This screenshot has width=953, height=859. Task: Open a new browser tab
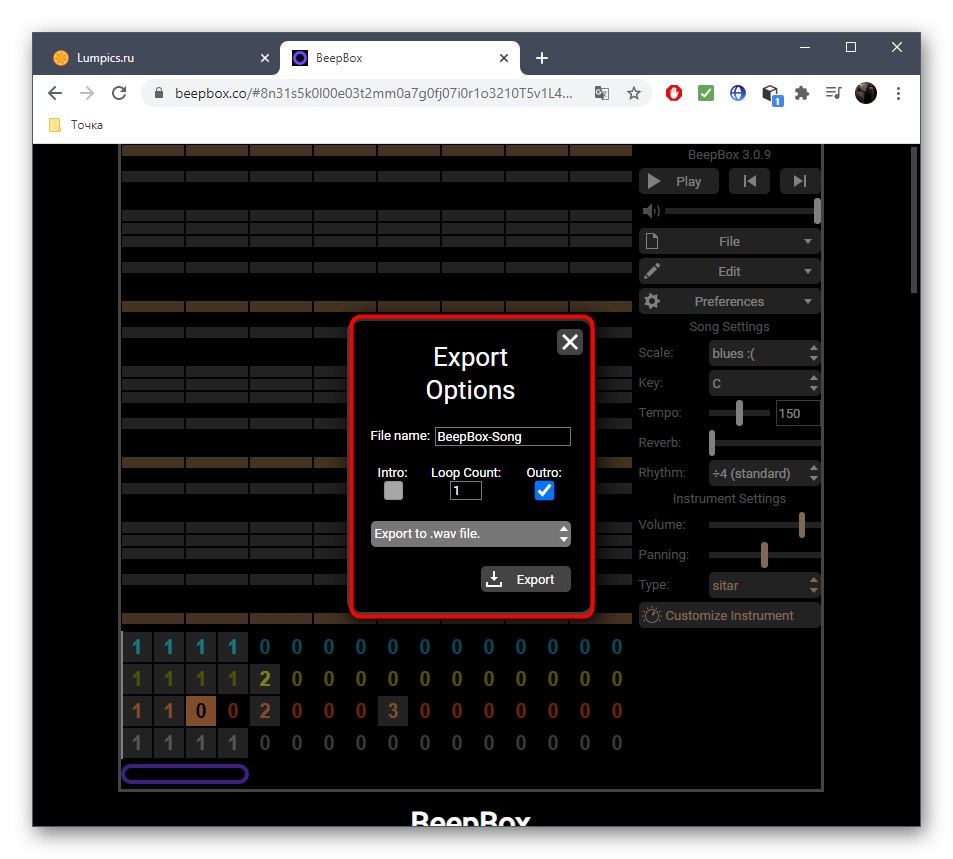click(542, 58)
